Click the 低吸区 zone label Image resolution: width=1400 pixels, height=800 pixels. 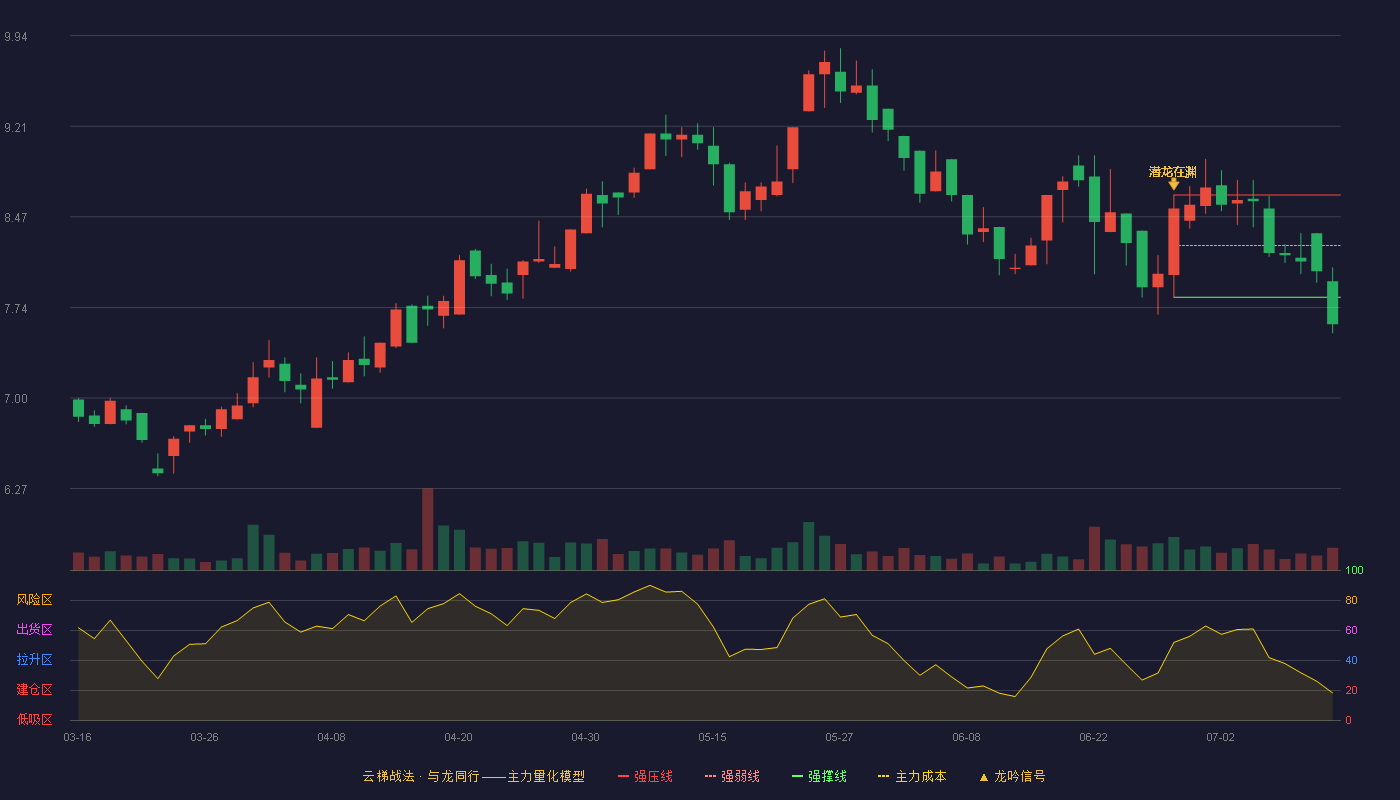click(x=34, y=719)
